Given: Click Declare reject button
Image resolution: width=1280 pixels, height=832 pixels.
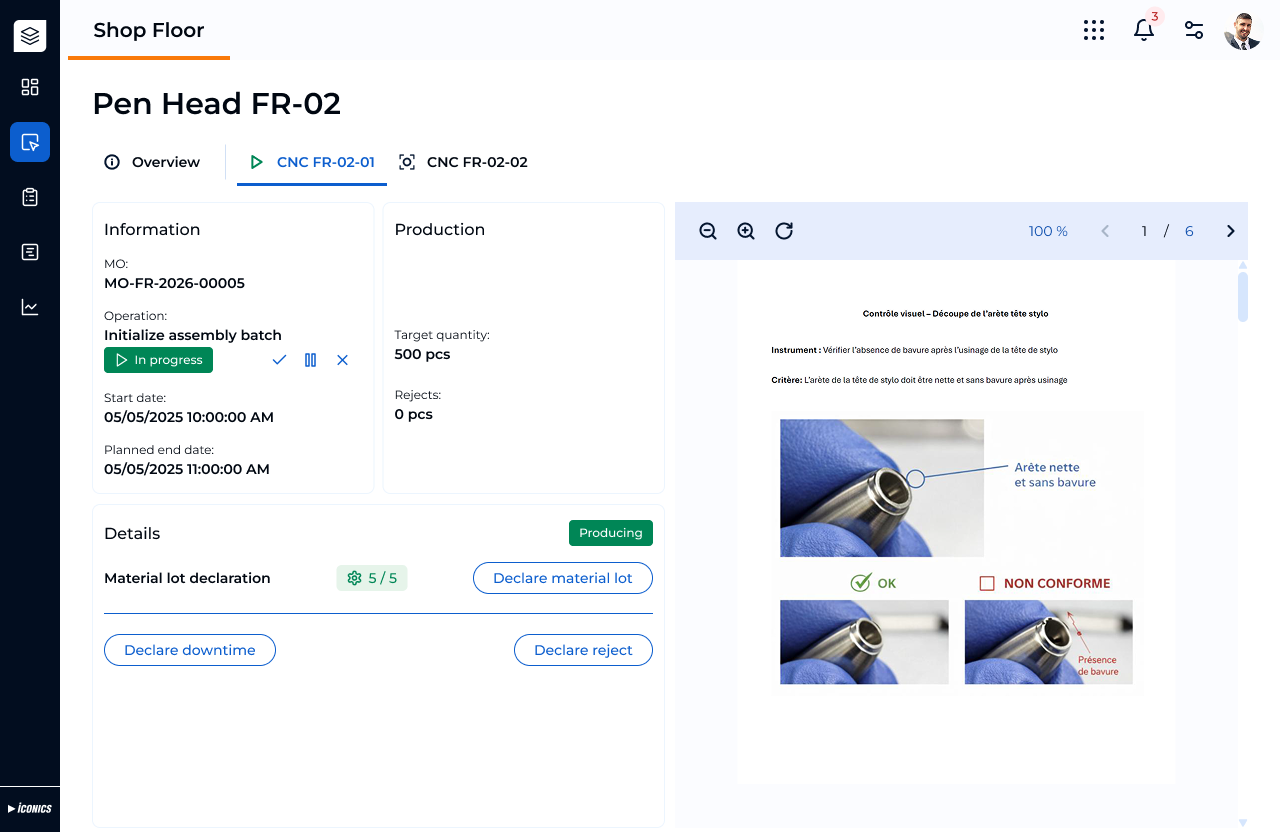Looking at the screenshot, I should click(x=583, y=650).
